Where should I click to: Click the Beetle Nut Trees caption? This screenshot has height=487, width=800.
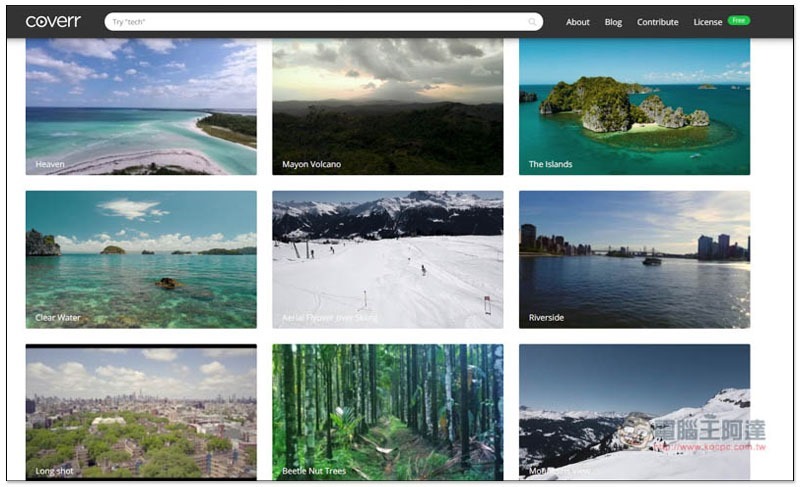click(x=314, y=471)
